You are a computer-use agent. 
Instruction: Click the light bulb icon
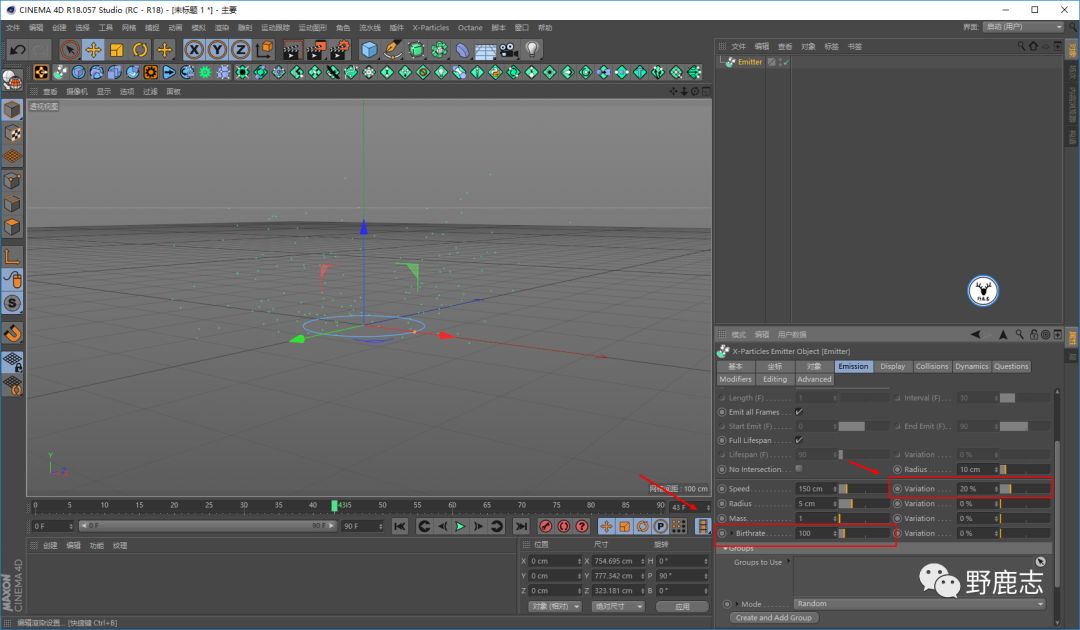coord(532,49)
